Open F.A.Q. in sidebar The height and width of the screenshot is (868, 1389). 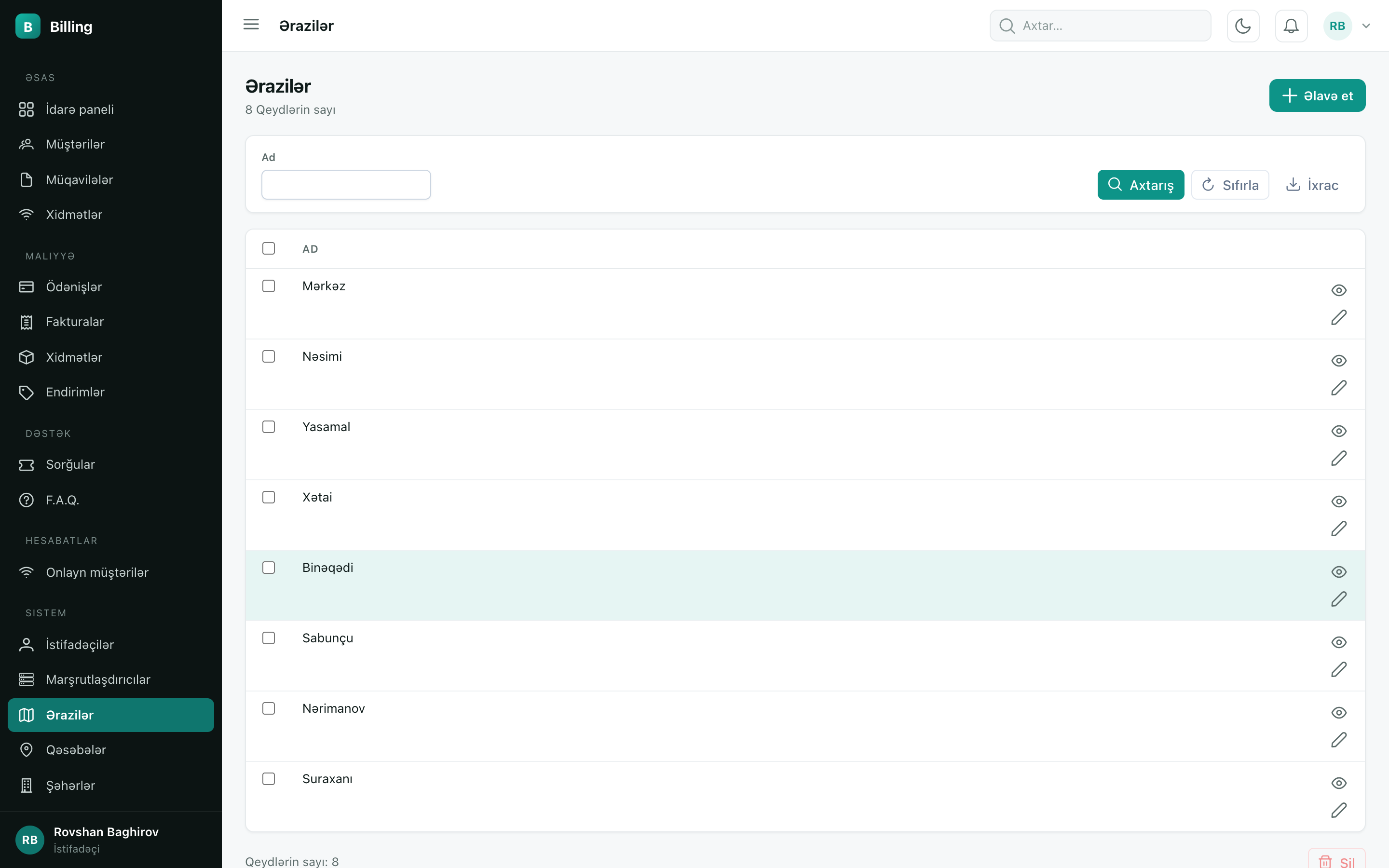tap(111, 500)
